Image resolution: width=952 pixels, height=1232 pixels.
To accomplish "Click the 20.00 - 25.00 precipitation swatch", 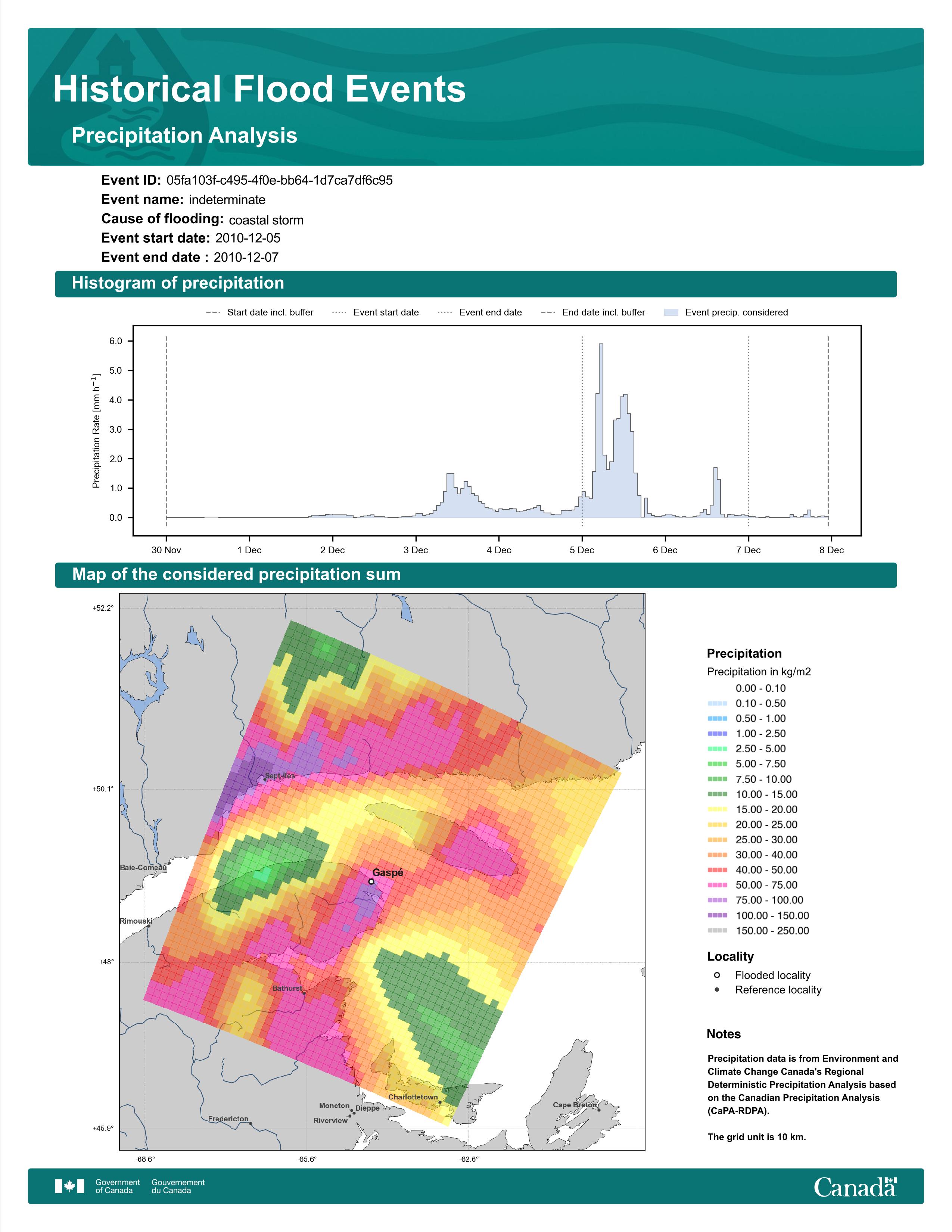I will pos(717,825).
